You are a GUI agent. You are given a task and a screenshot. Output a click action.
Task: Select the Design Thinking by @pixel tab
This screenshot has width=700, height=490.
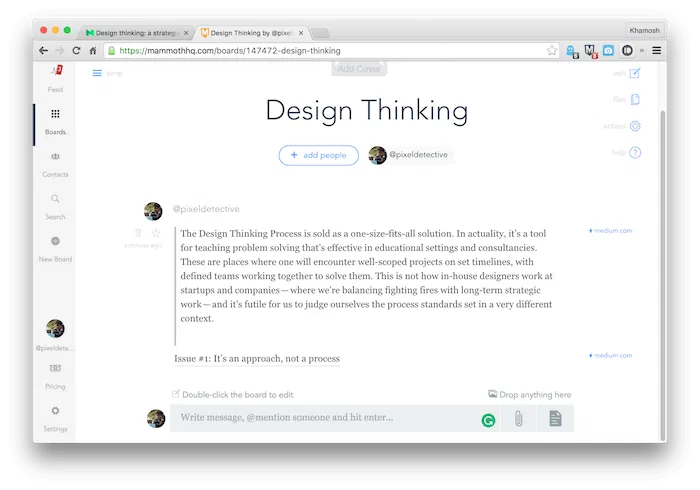click(x=251, y=33)
